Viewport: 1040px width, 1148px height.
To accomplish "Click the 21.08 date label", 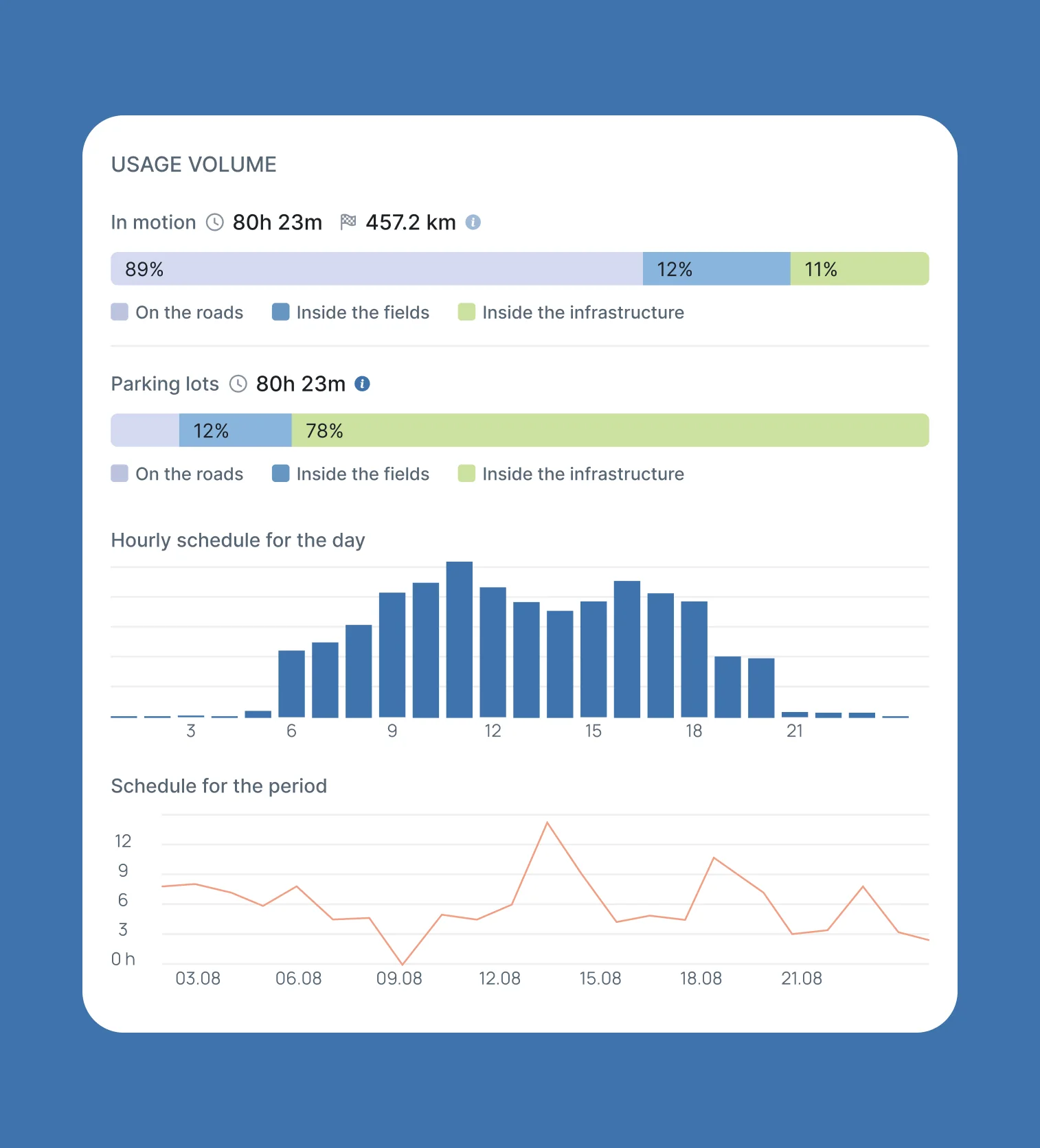I will pyautogui.click(x=802, y=978).
